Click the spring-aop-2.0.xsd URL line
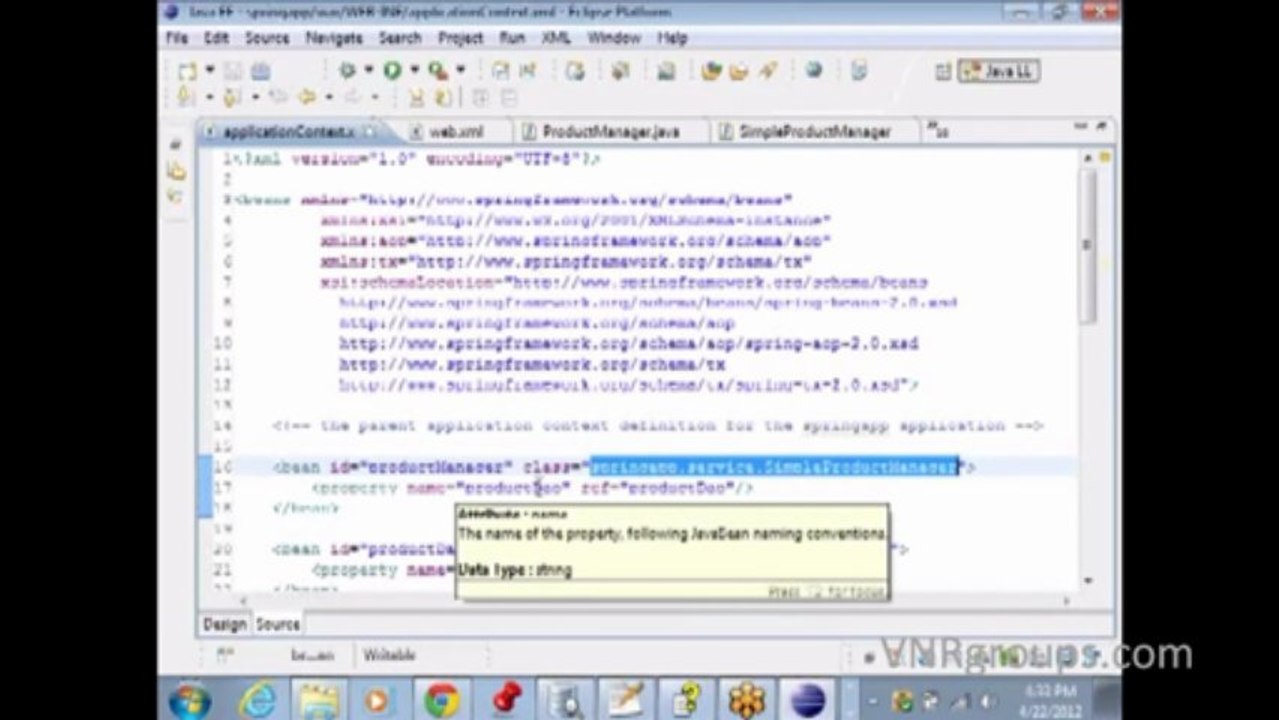 (628, 343)
